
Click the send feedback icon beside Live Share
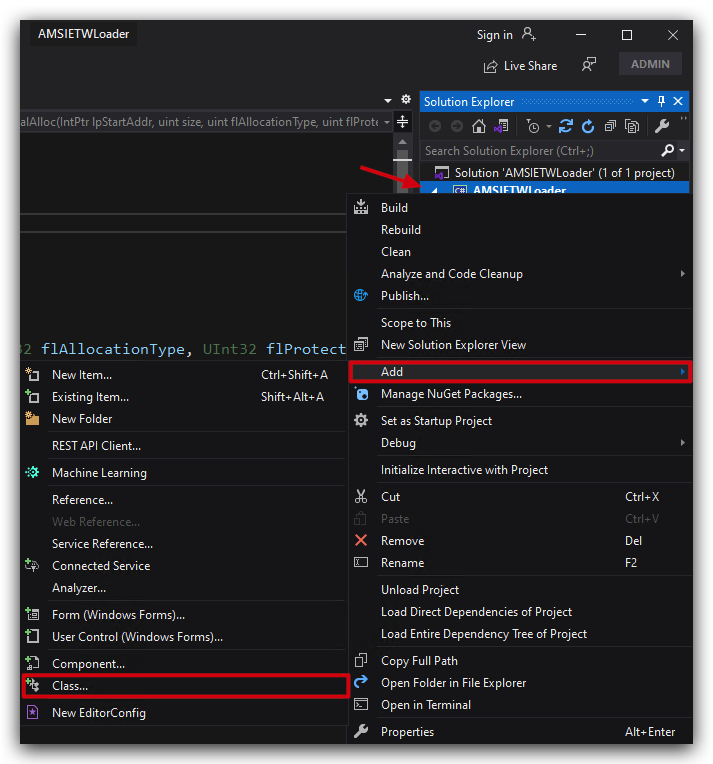[589, 64]
